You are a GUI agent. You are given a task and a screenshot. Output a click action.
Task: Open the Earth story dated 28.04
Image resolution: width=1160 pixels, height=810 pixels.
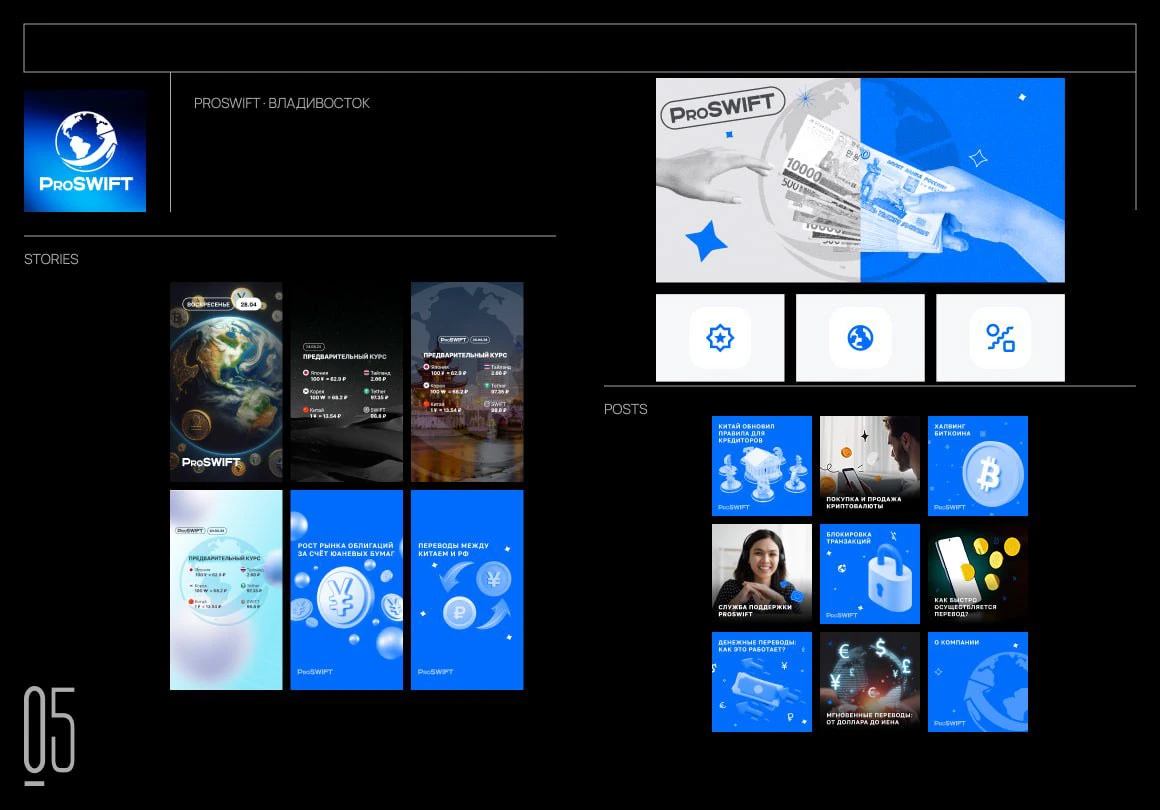pos(225,381)
